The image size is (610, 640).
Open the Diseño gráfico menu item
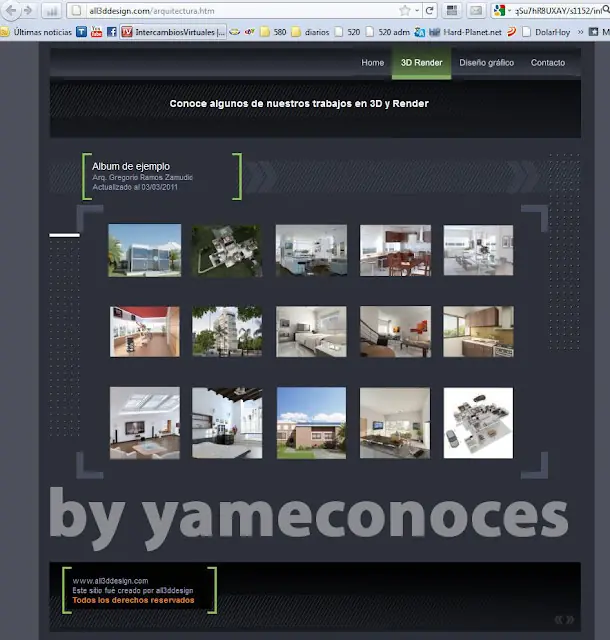[x=486, y=63]
